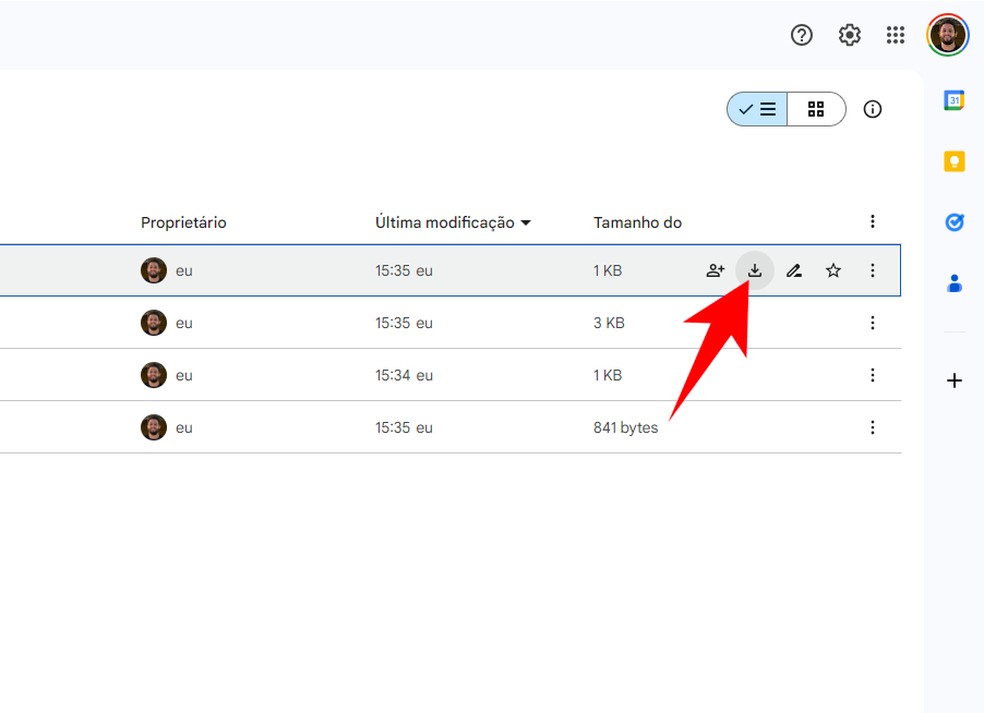The height and width of the screenshot is (713, 984).
Task: Open the help menu
Action: point(801,35)
